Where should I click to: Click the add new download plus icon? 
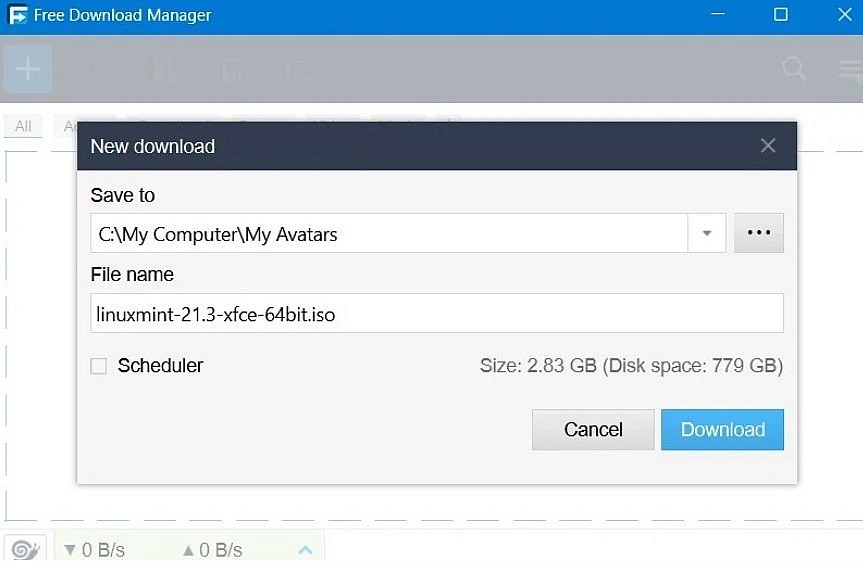(28, 69)
